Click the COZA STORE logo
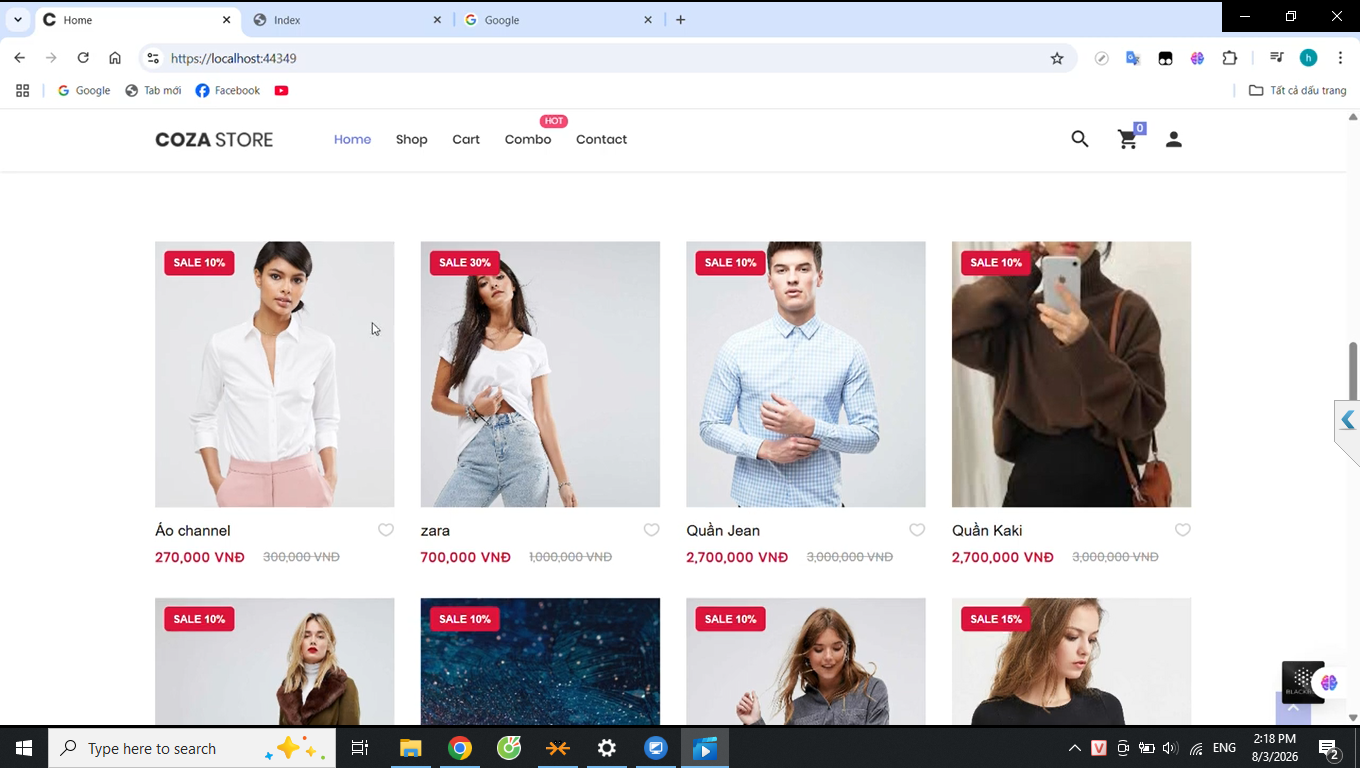The width and height of the screenshot is (1360, 768). coord(214,139)
